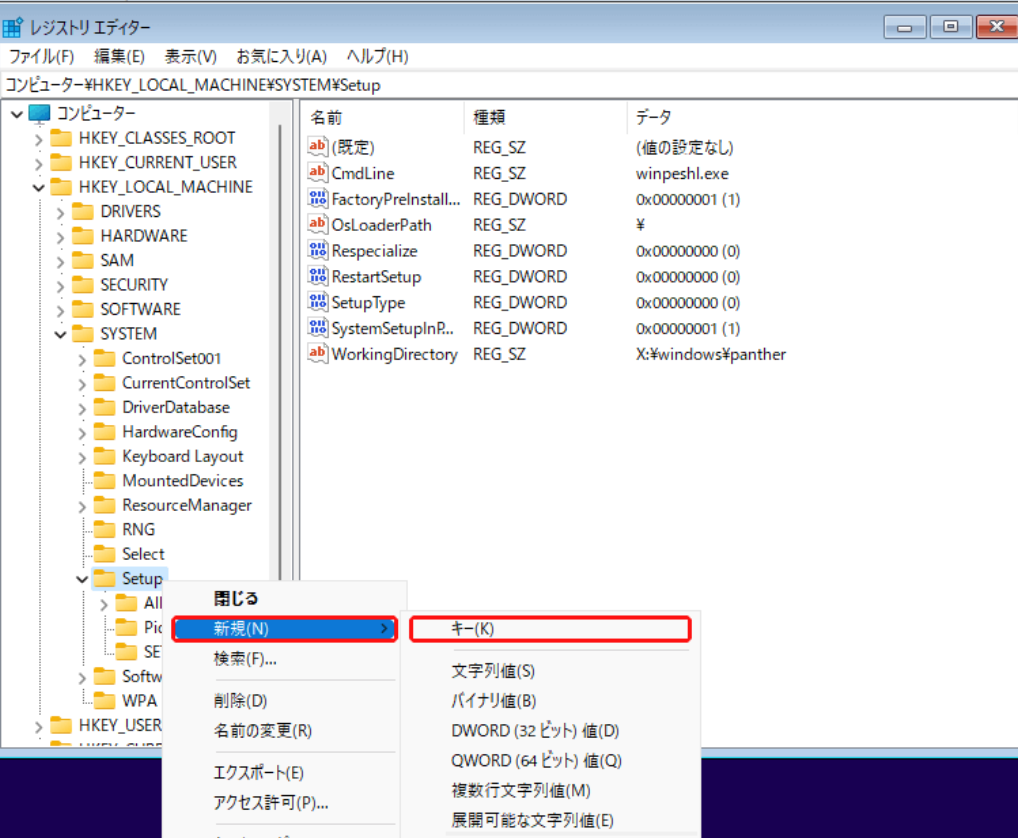Click the DRIVERS folder icon
The image size is (1018, 838).
[x=82, y=212]
